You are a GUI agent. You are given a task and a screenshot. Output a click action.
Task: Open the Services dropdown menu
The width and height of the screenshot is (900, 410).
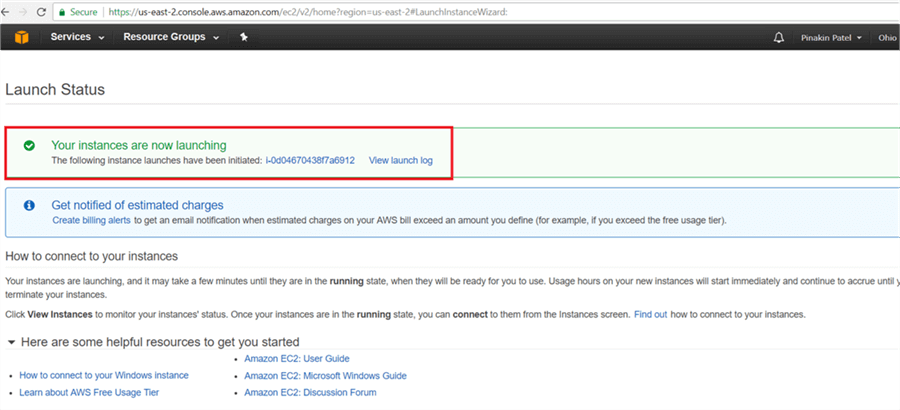point(77,37)
